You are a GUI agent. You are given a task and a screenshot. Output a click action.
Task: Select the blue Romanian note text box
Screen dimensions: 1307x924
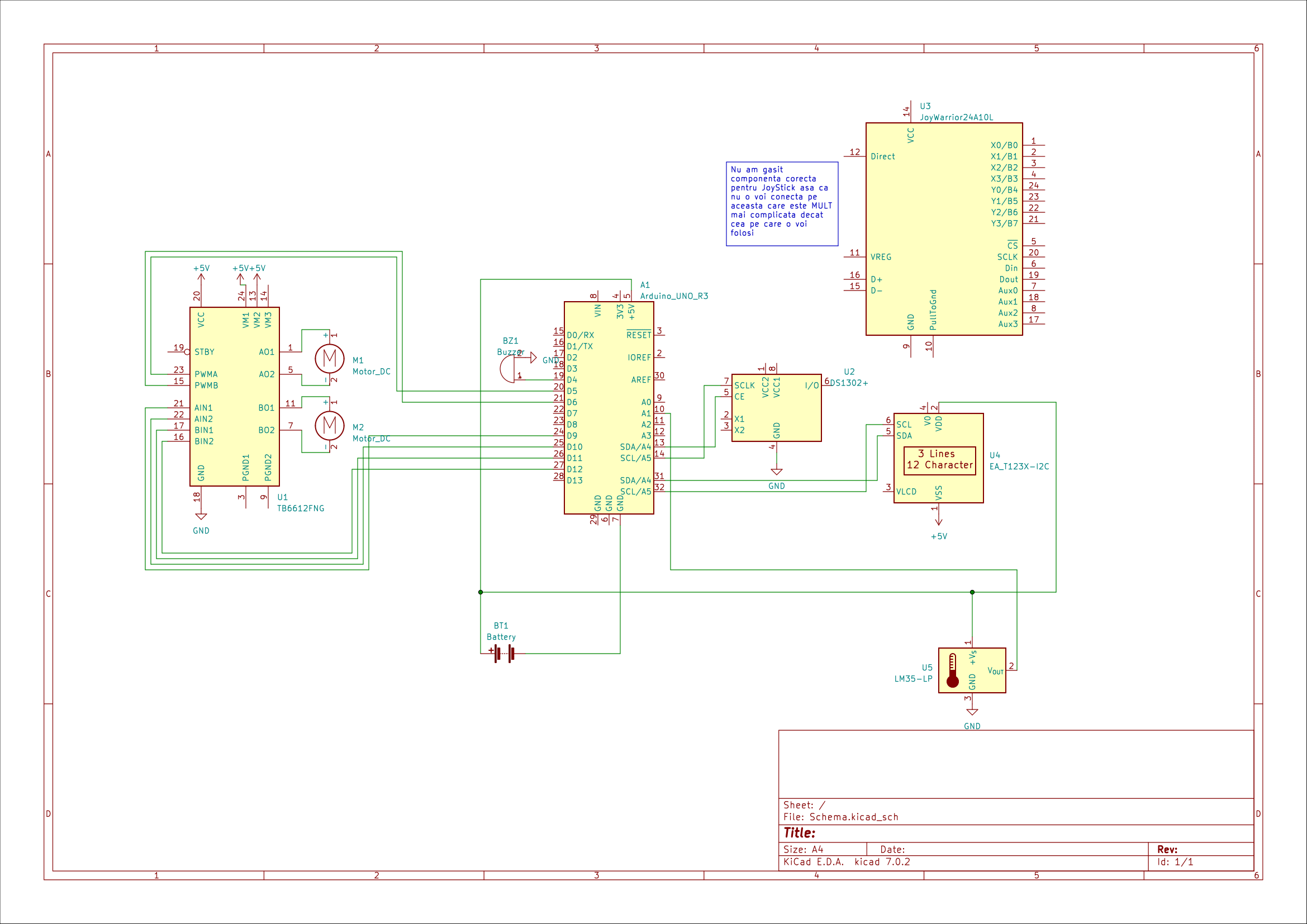click(x=782, y=204)
